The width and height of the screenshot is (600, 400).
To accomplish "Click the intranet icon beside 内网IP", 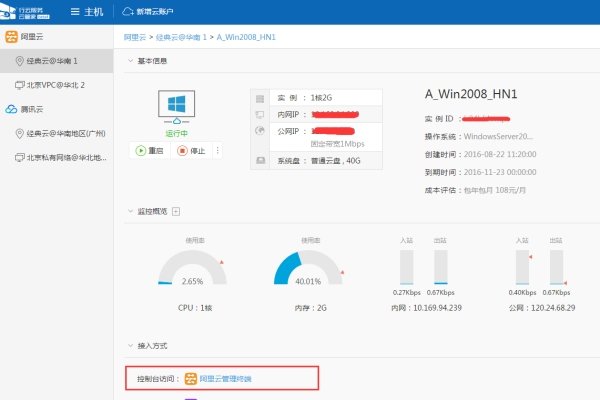I will point(260,114).
